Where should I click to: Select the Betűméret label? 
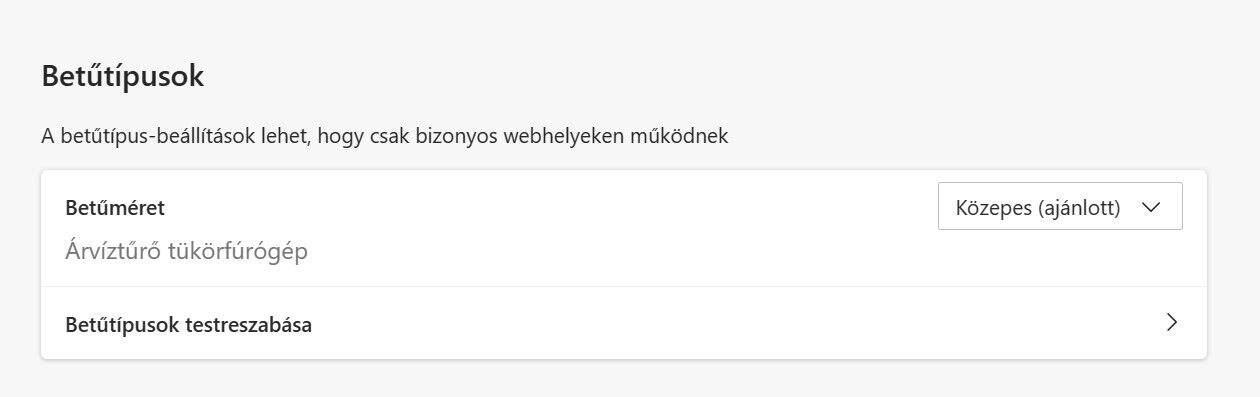[x=115, y=208]
